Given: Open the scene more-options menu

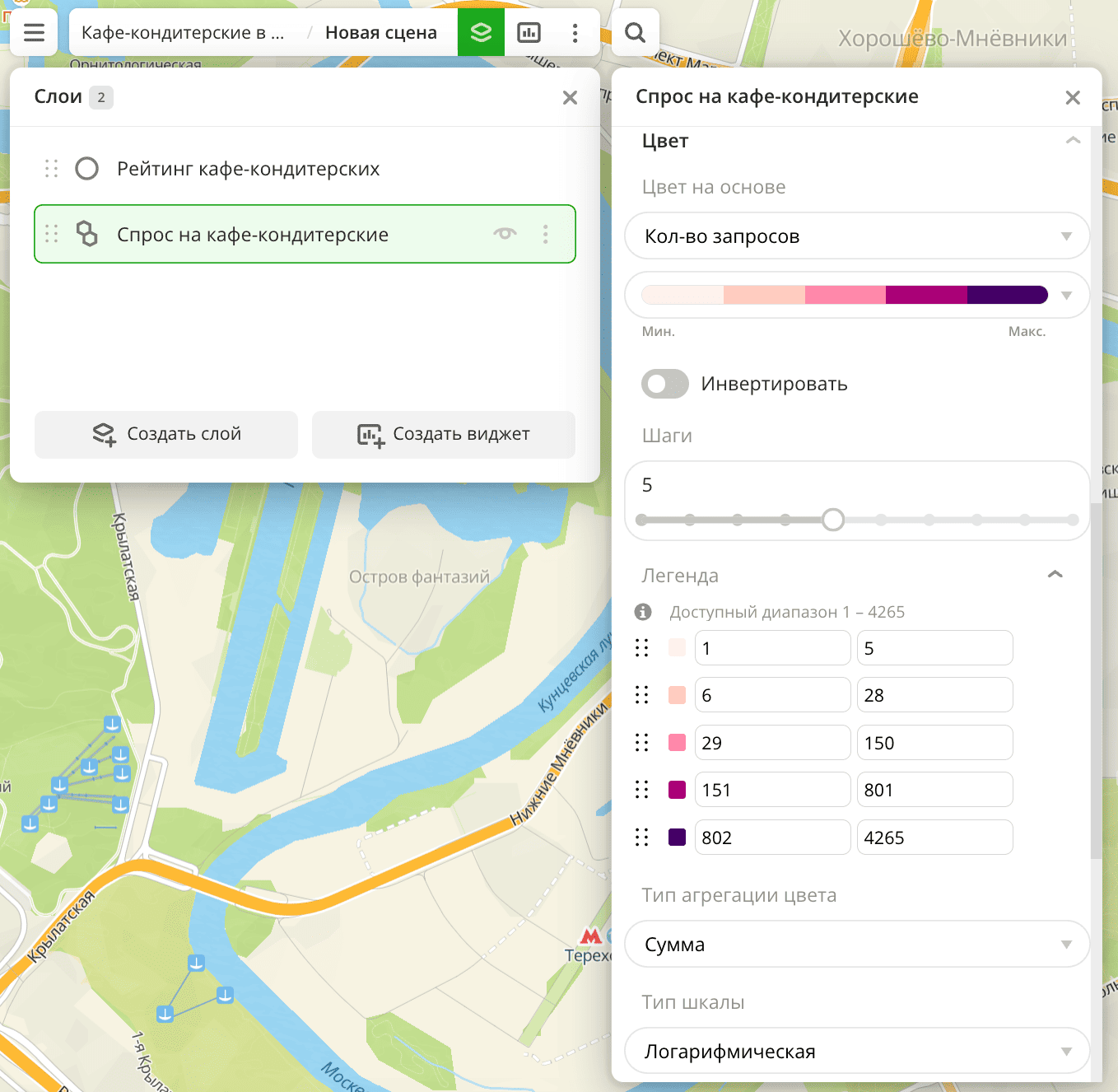Looking at the screenshot, I should pos(575,32).
